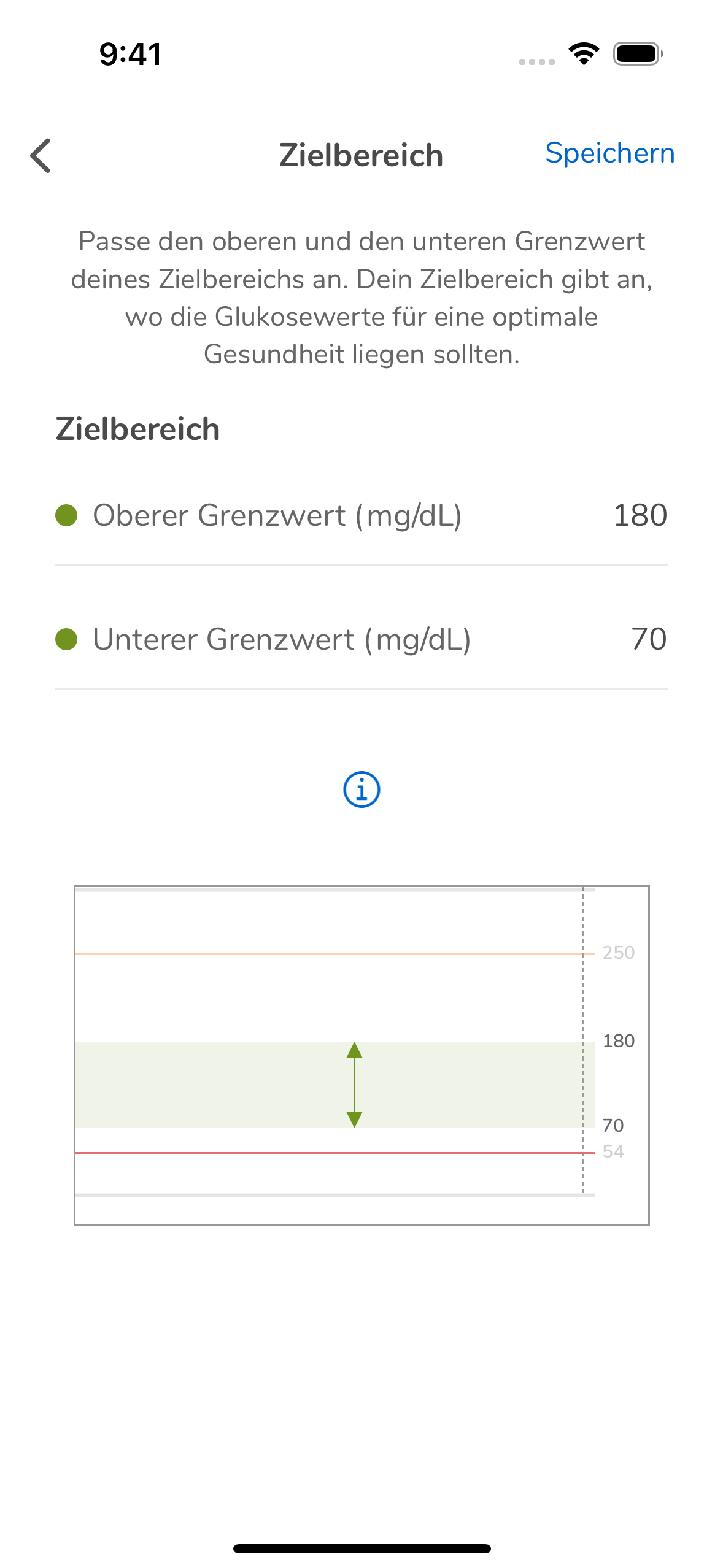723x1568 pixels.
Task: Tap the vertical dashed line in chart
Action: tap(582, 1040)
